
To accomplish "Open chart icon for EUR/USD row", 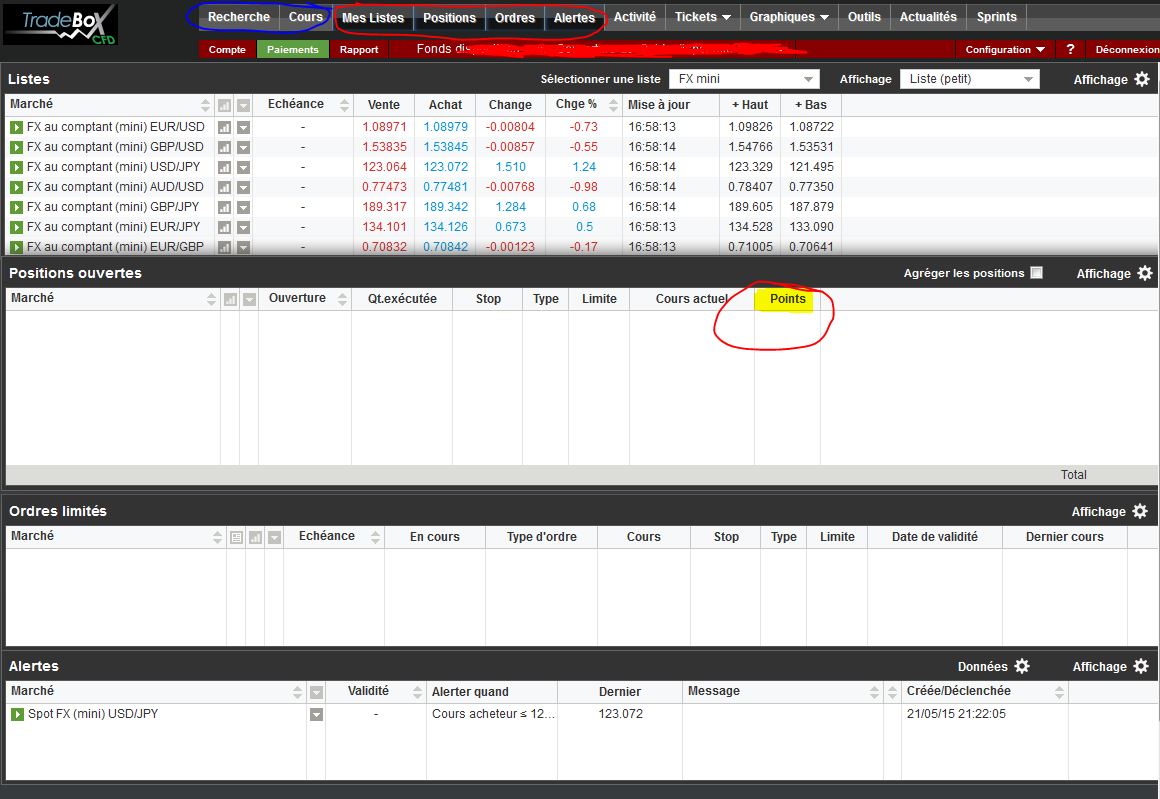I will coord(224,127).
